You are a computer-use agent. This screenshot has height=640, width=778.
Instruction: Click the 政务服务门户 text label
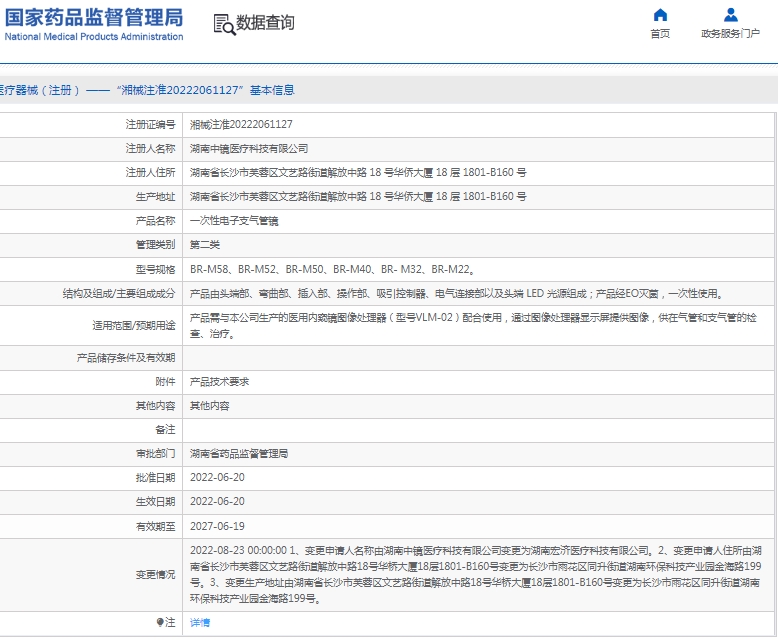(x=730, y=34)
